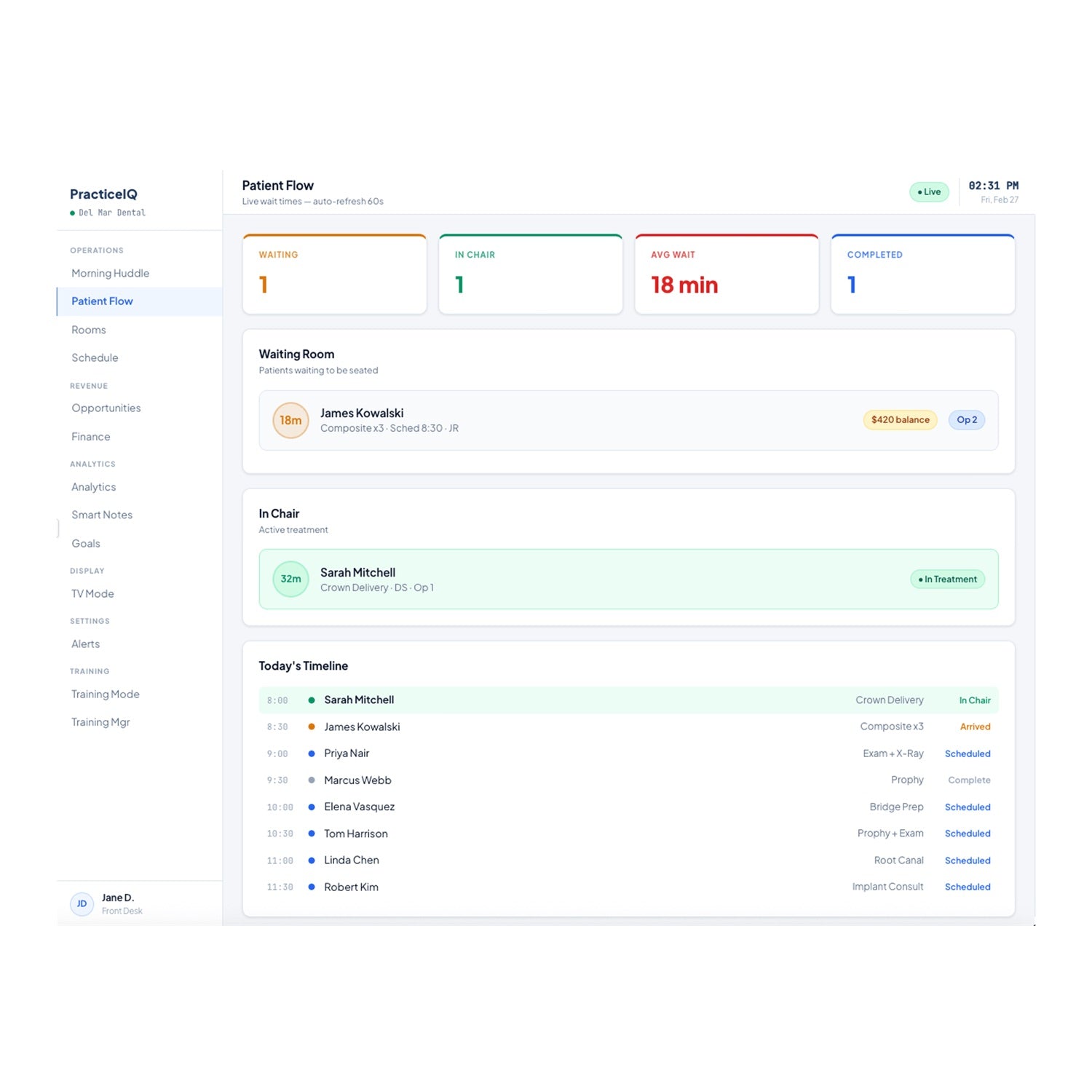Select Priya Nair timeline row
The height and width of the screenshot is (1092, 1092).
click(628, 753)
